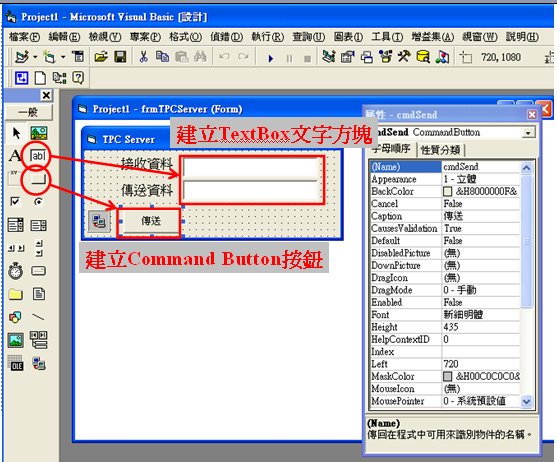Screen dimensions: 557x462
Task: Open the 工具(T) menu
Action: [387, 37]
